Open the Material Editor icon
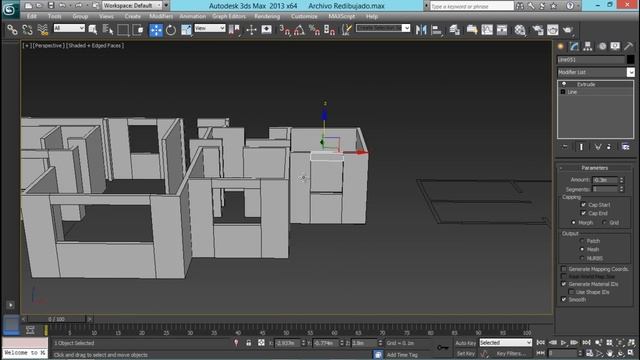 520,30
